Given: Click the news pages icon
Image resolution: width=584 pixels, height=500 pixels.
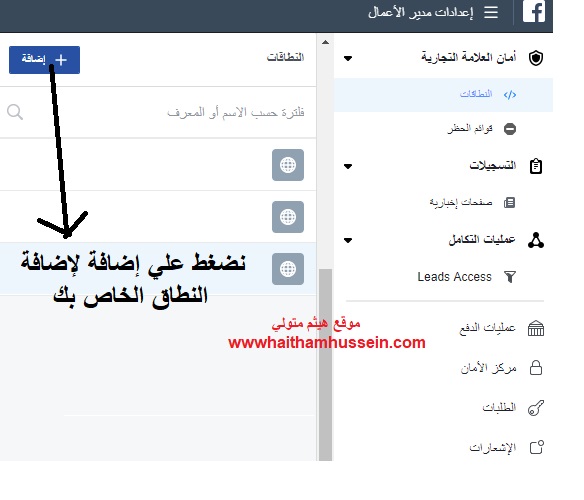Looking at the screenshot, I should coord(509,202).
